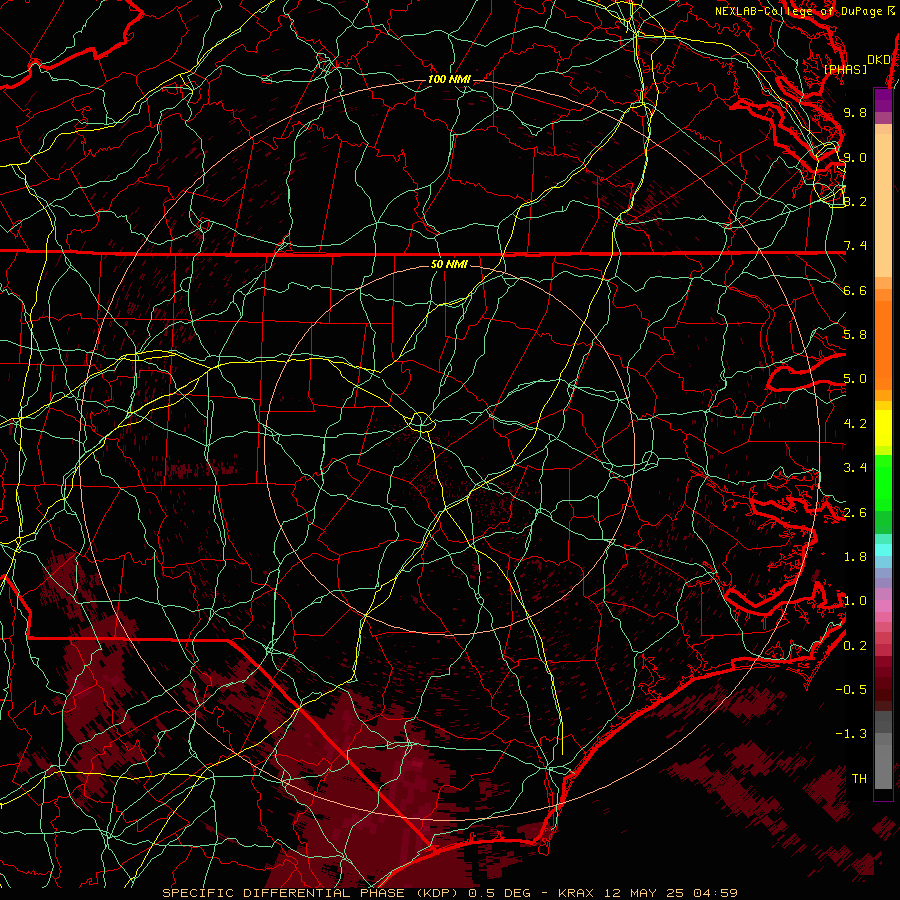
Task: Pick the purple band atop the color scale
Action: 883,100
